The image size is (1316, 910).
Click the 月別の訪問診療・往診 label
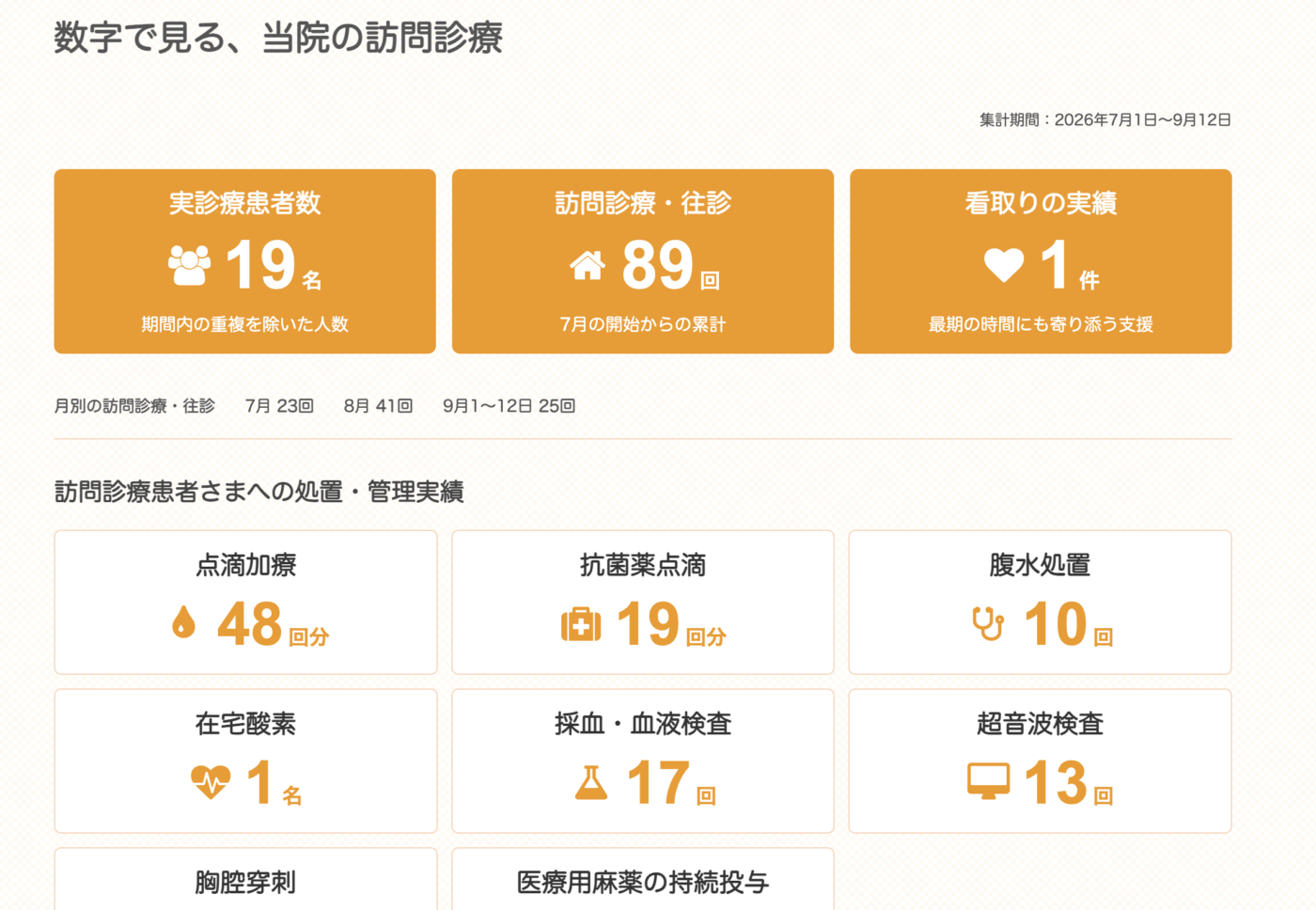click(x=134, y=406)
